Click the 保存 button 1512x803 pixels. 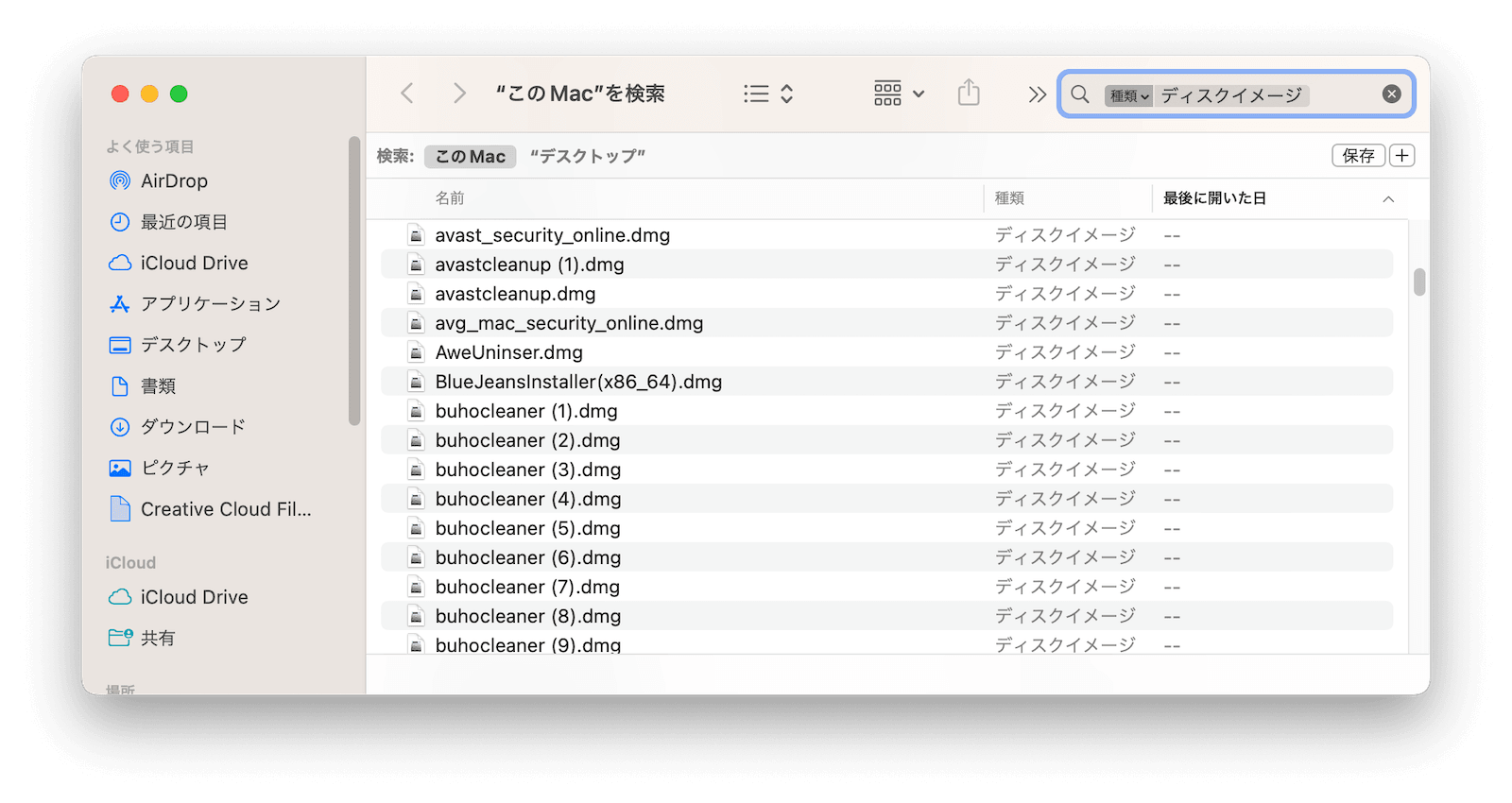click(x=1358, y=156)
